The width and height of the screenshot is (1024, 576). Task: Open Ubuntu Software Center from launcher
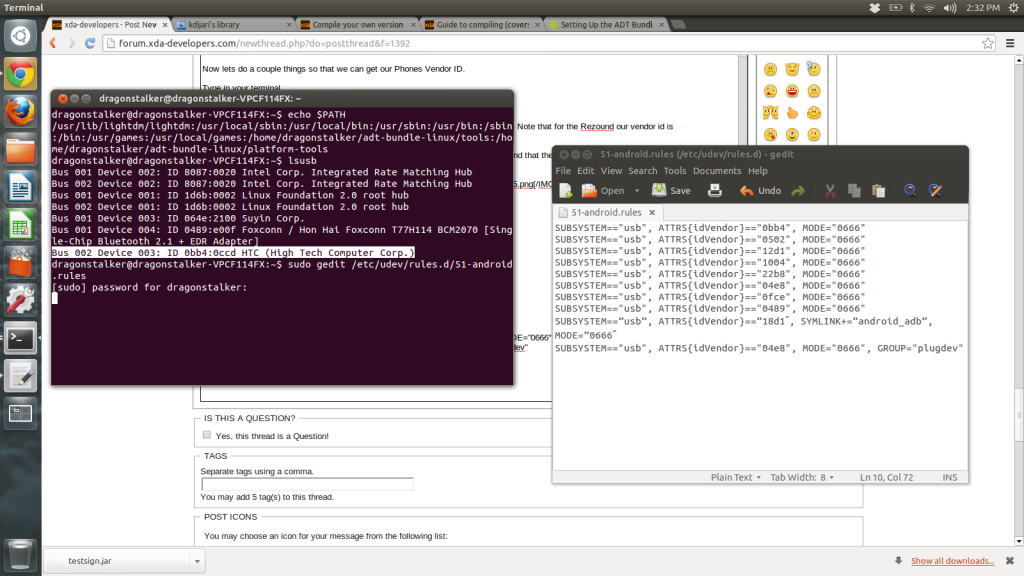pos(20,263)
